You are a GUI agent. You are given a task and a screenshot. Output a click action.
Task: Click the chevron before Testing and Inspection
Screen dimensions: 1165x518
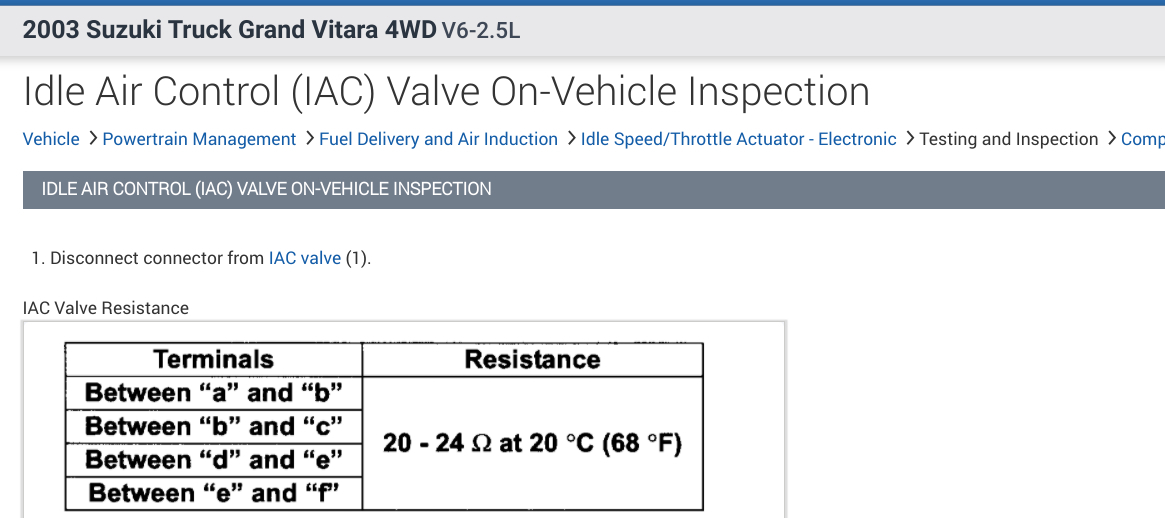click(x=909, y=139)
